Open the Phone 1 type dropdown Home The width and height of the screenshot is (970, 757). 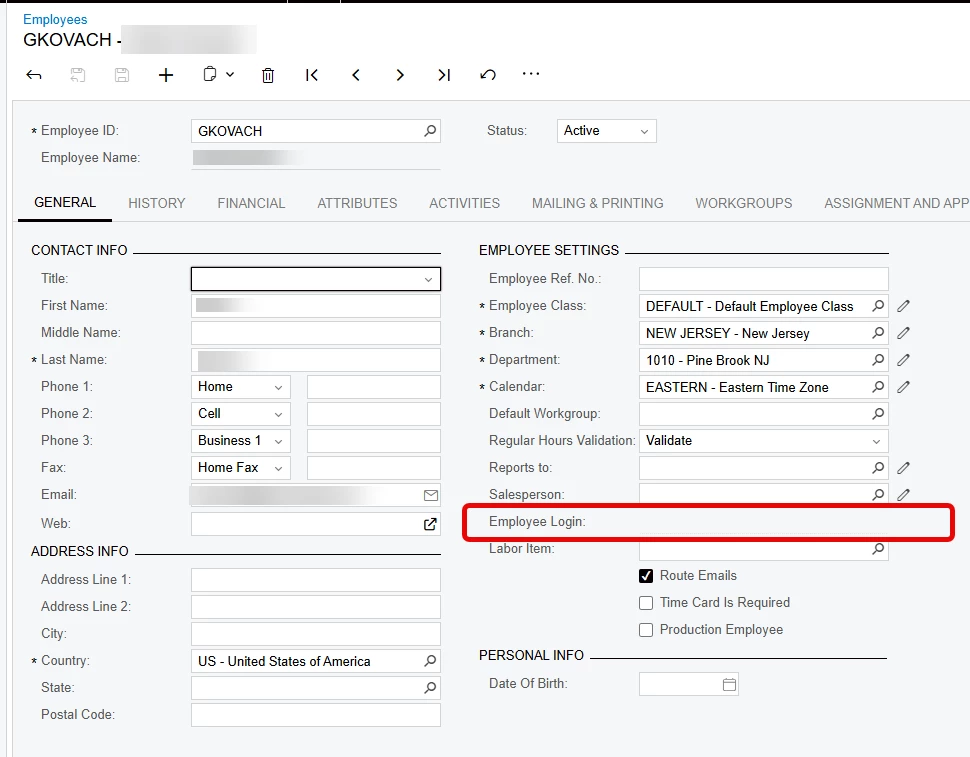[241, 387]
